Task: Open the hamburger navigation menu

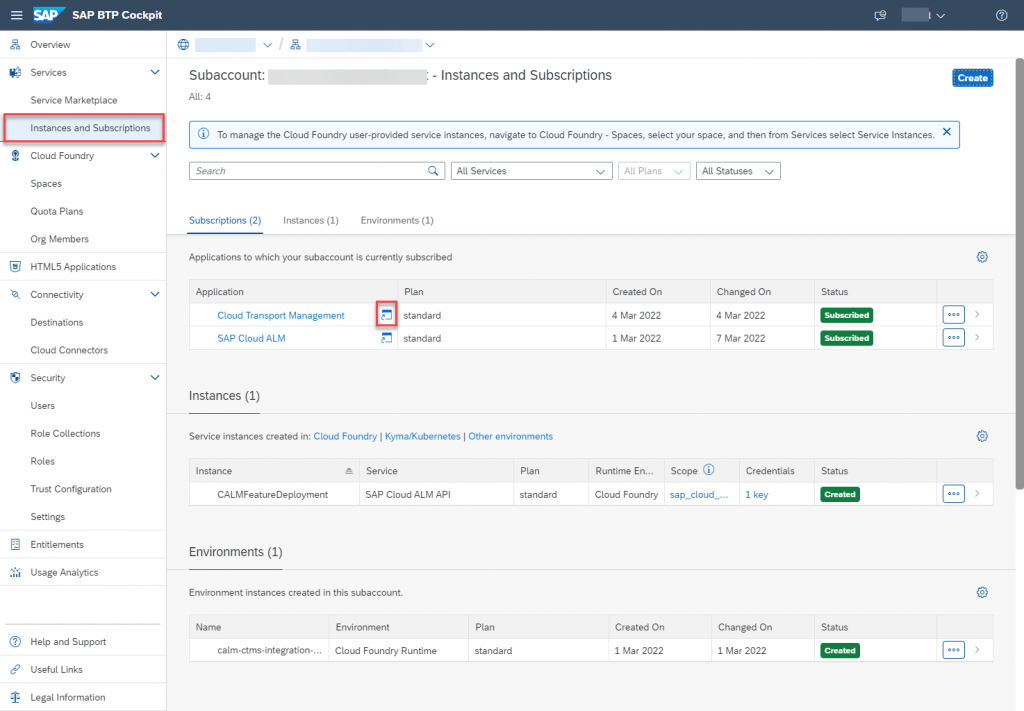Action: [16, 15]
